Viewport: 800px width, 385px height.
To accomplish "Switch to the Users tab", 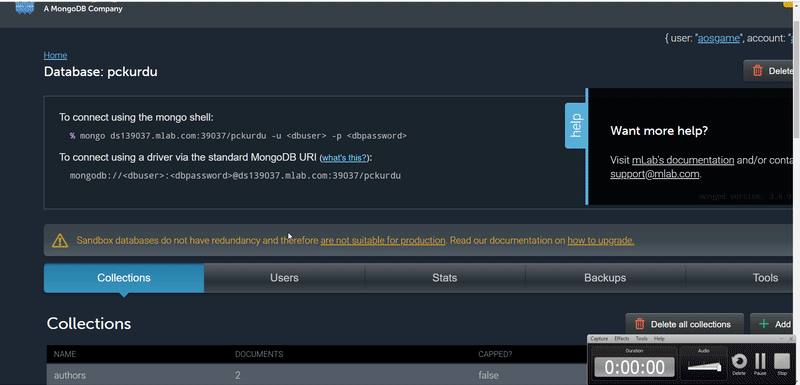I will point(284,278).
